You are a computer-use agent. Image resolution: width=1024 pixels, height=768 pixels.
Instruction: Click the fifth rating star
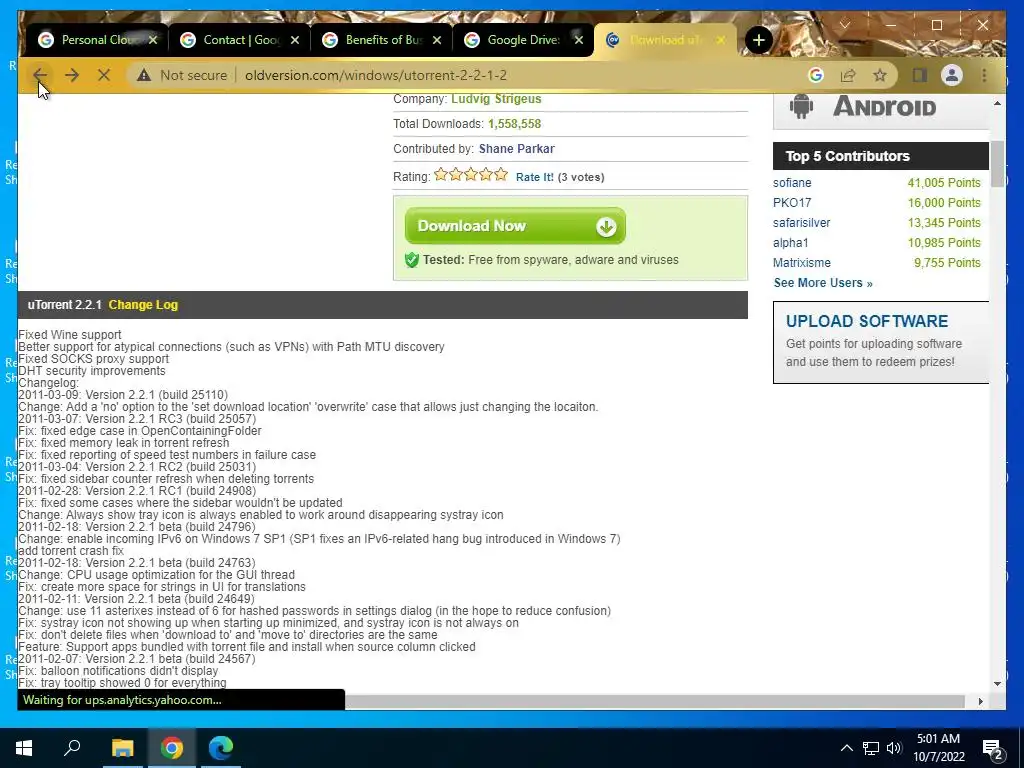501,174
